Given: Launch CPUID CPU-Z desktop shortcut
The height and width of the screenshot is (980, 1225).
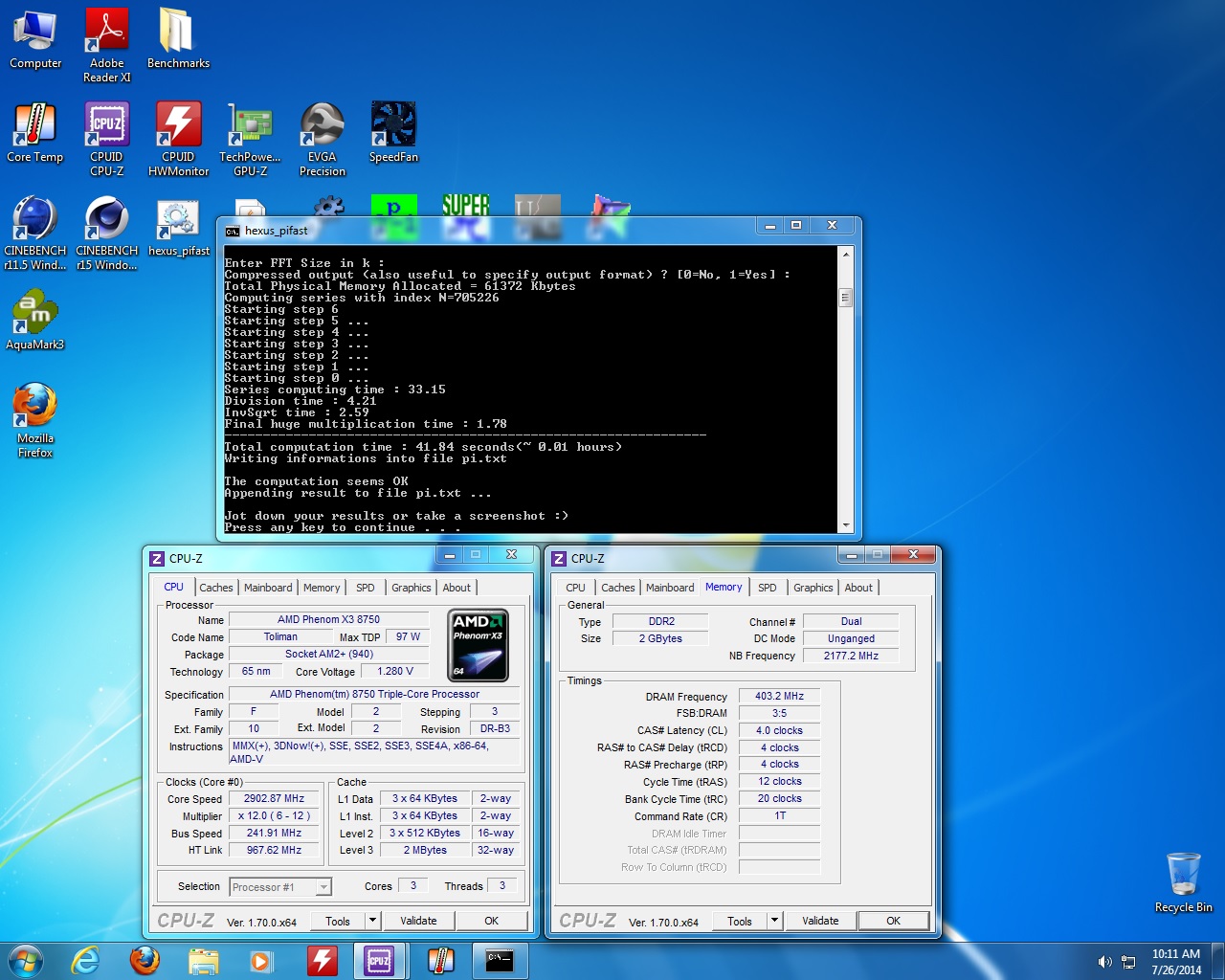Looking at the screenshot, I should coord(107,139).
